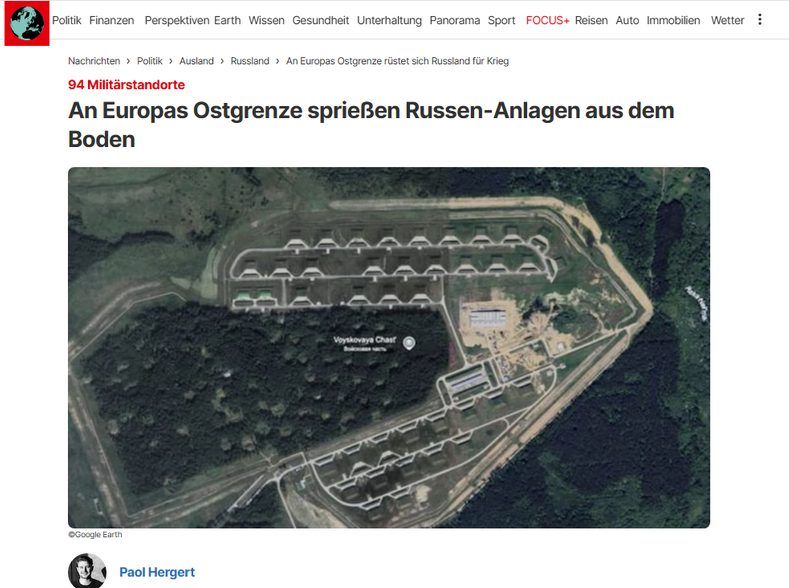Click the map location pin marker
Image resolution: width=789 pixels, height=588 pixels.
pos(410,343)
